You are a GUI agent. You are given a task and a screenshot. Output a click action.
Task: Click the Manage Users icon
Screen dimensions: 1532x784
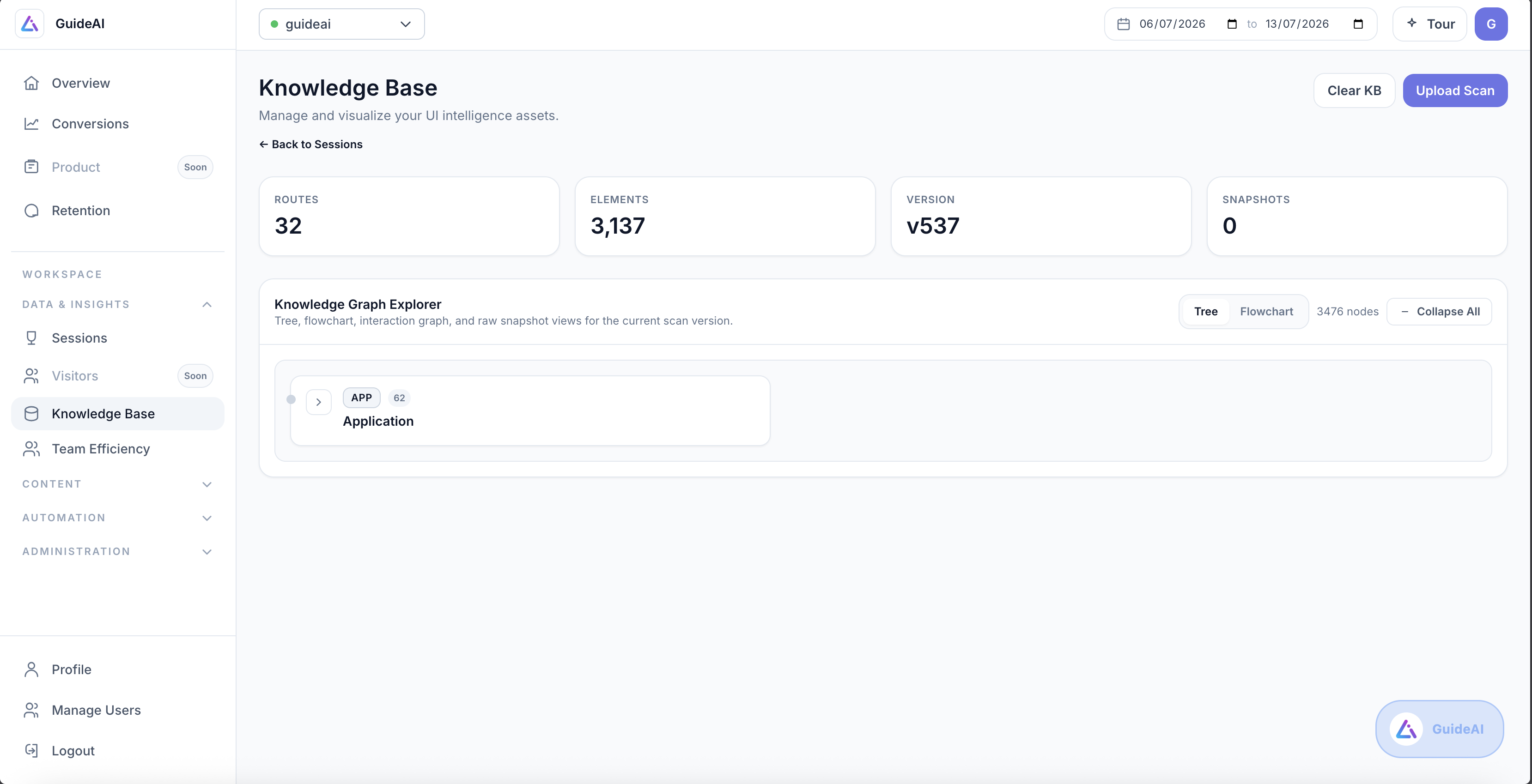tap(31, 710)
